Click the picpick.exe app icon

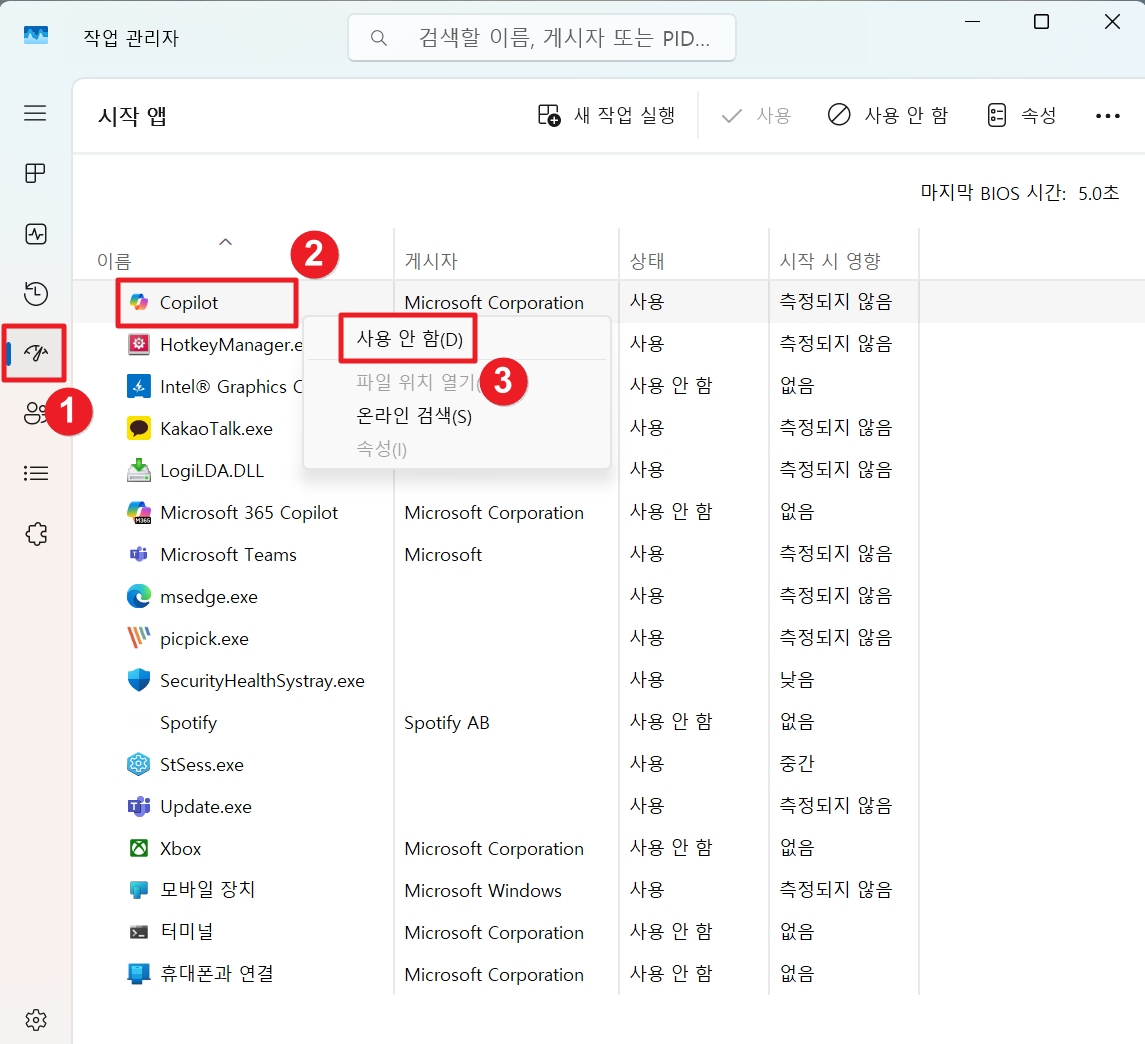point(139,638)
